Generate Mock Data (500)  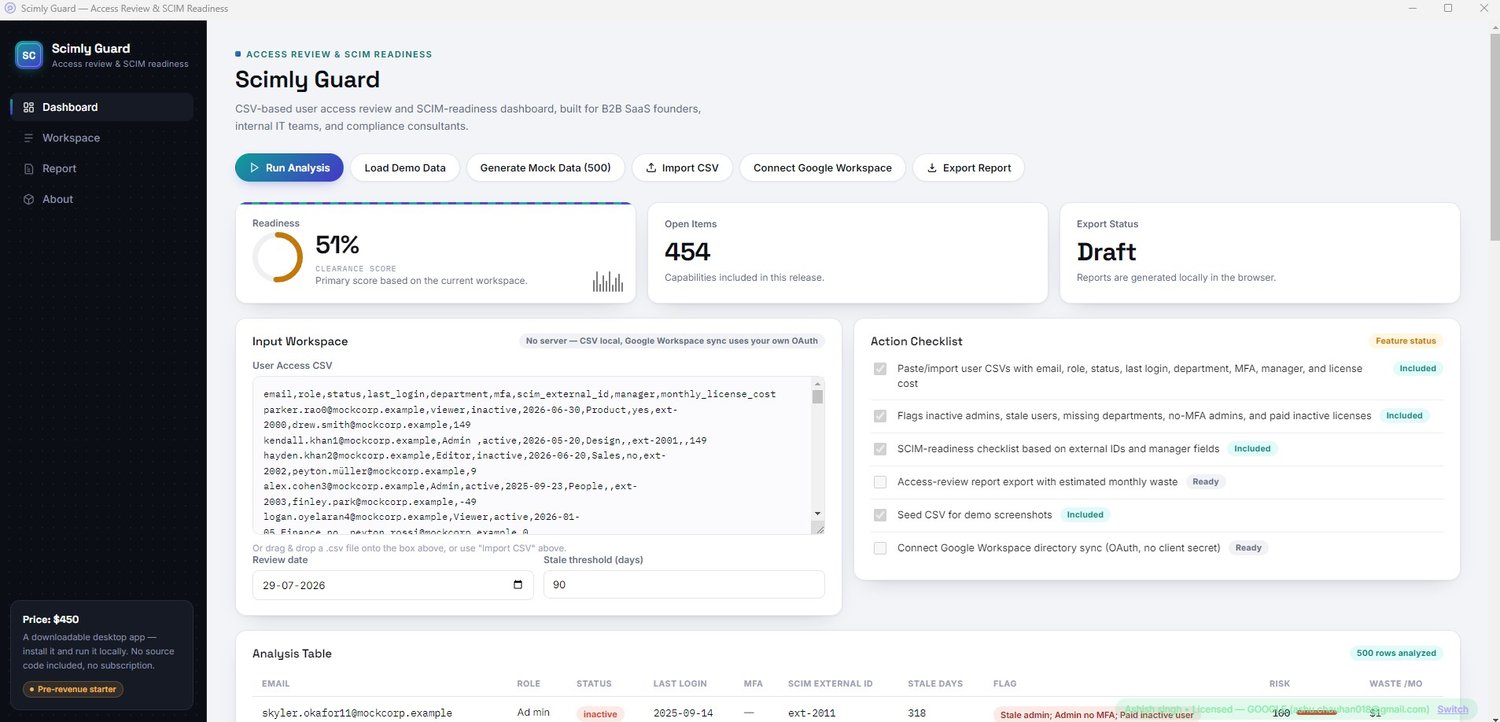coord(545,168)
